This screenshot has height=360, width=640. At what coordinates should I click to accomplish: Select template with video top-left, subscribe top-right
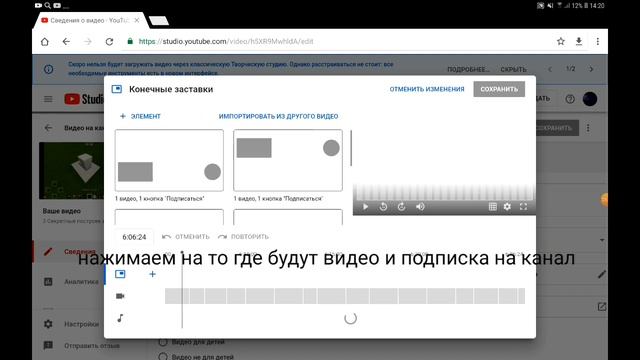pyautogui.click(x=288, y=160)
